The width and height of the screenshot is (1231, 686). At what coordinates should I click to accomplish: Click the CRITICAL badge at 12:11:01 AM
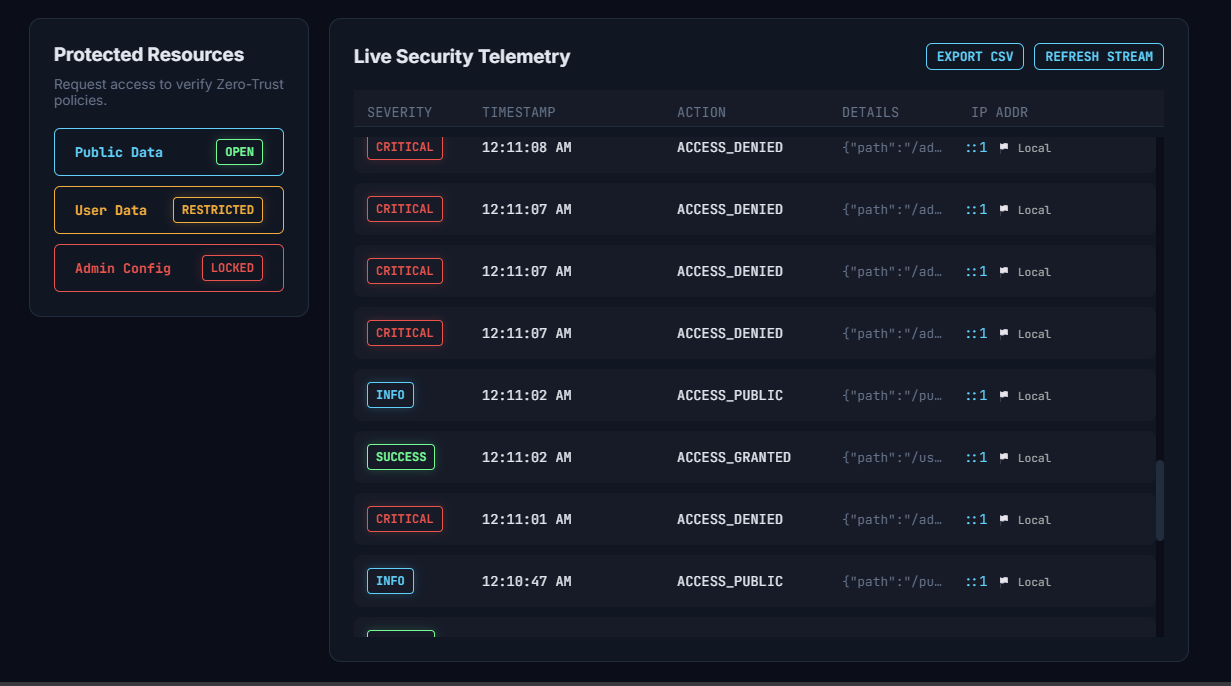(405, 519)
